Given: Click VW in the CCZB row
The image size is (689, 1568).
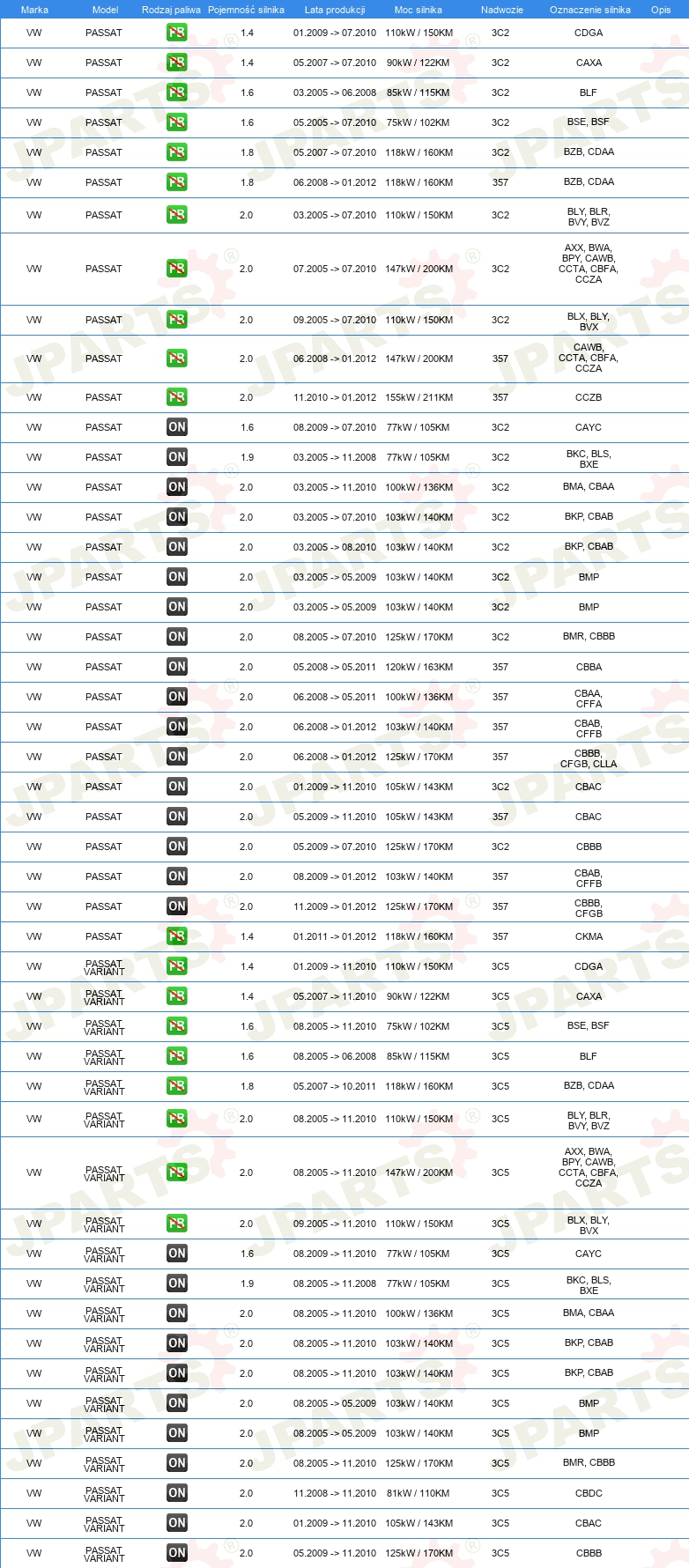Looking at the screenshot, I should pos(34,397).
